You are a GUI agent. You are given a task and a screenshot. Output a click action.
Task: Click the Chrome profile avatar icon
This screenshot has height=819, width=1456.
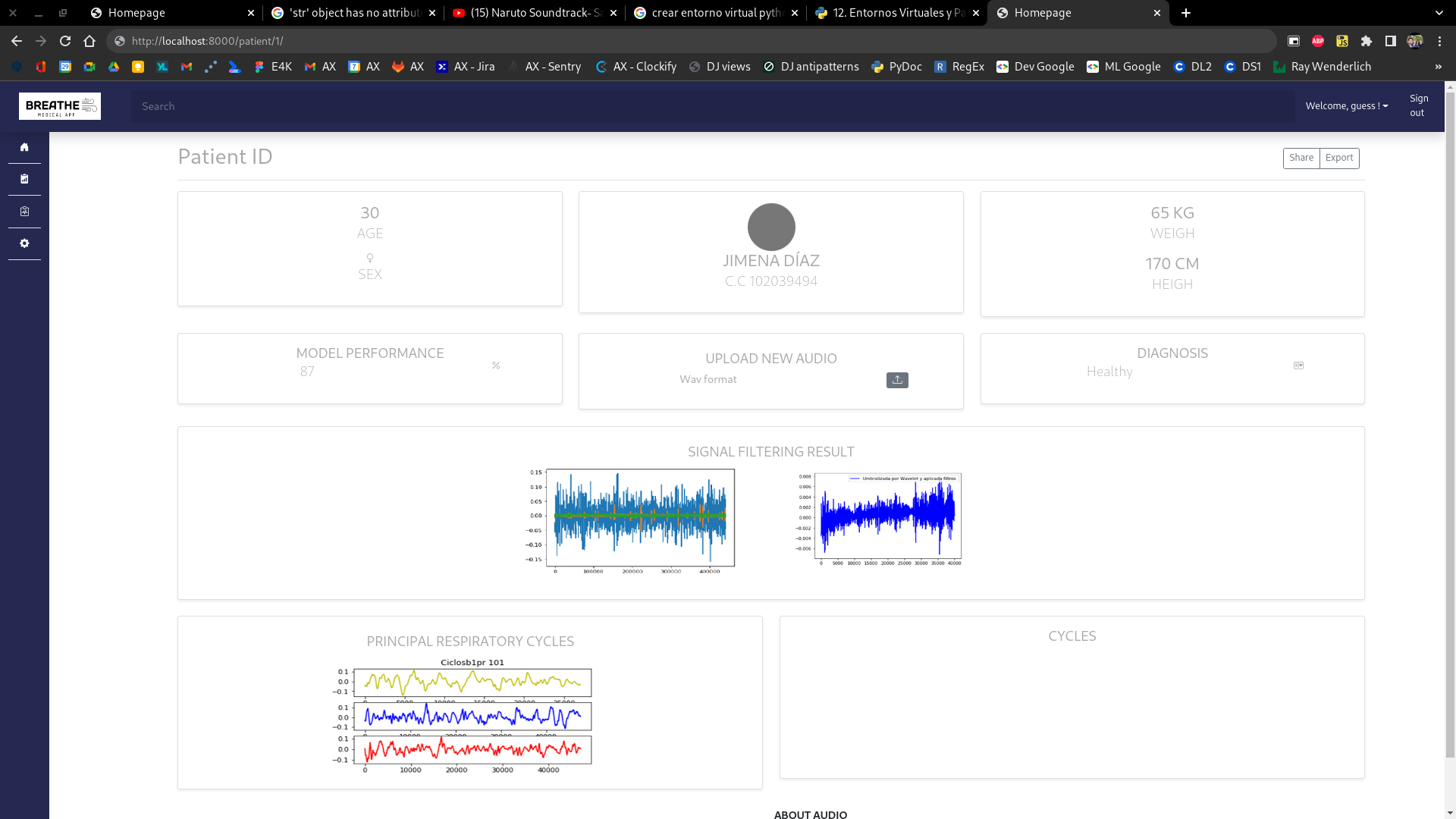point(1415,41)
